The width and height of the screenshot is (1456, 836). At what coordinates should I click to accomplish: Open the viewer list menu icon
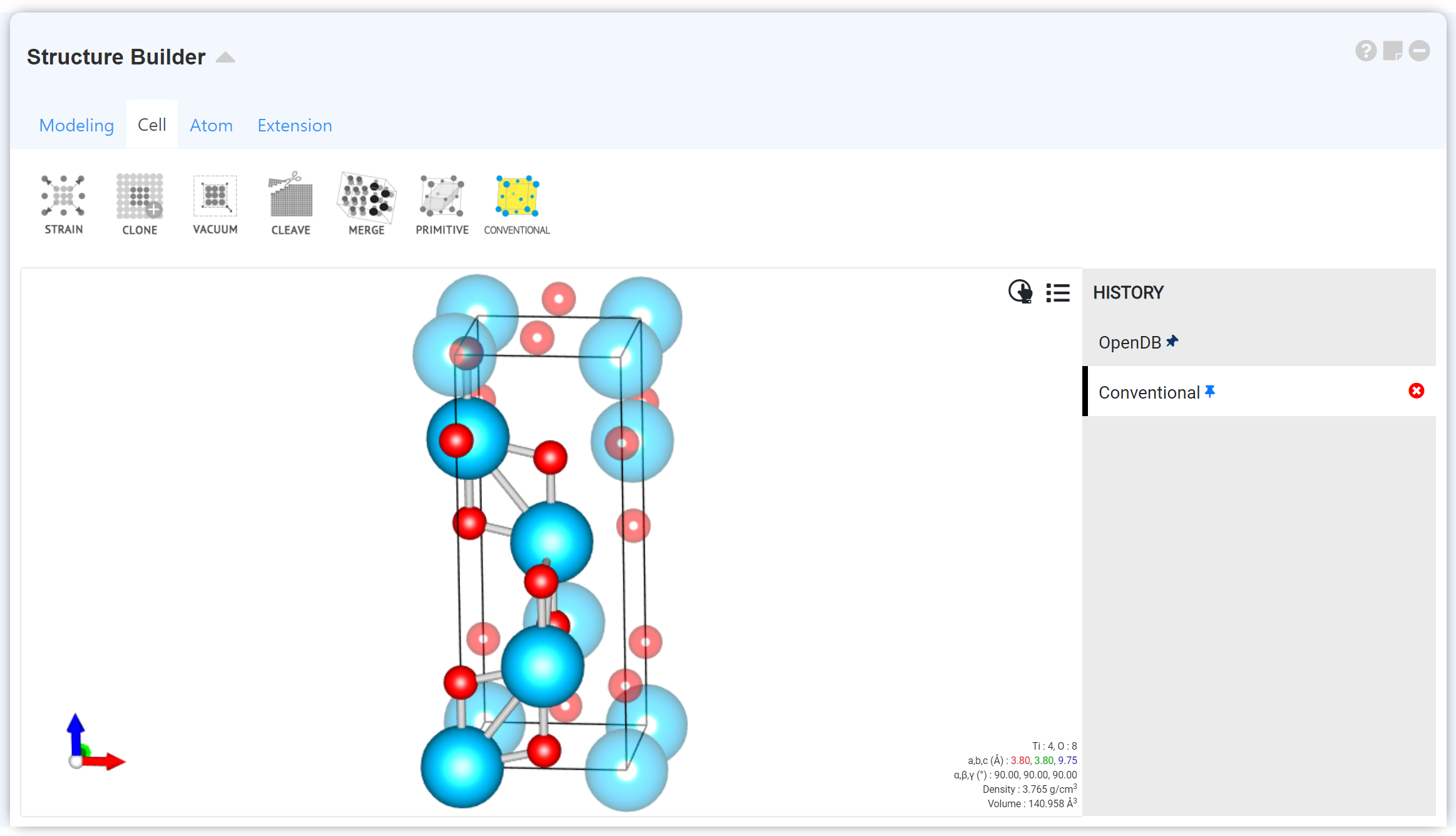point(1058,292)
